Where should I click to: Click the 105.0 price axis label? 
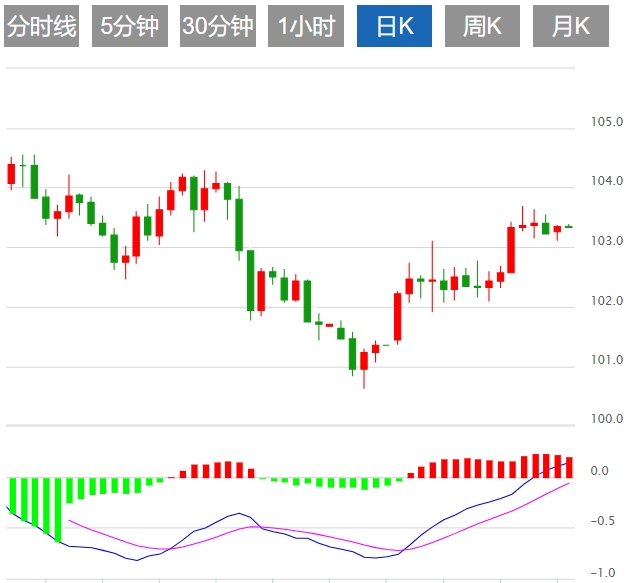606,123
